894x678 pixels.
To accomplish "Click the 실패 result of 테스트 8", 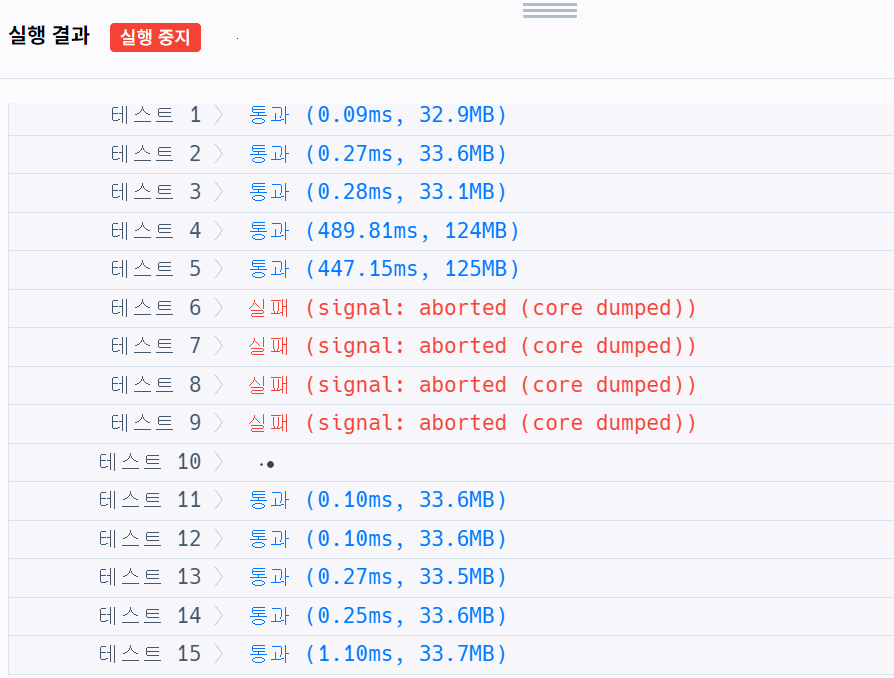I will (x=472, y=385).
